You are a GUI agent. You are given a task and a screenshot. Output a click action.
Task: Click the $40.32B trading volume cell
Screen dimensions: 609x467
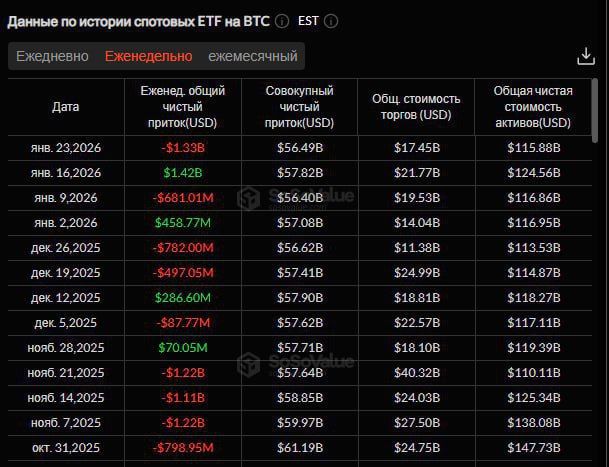tap(416, 373)
